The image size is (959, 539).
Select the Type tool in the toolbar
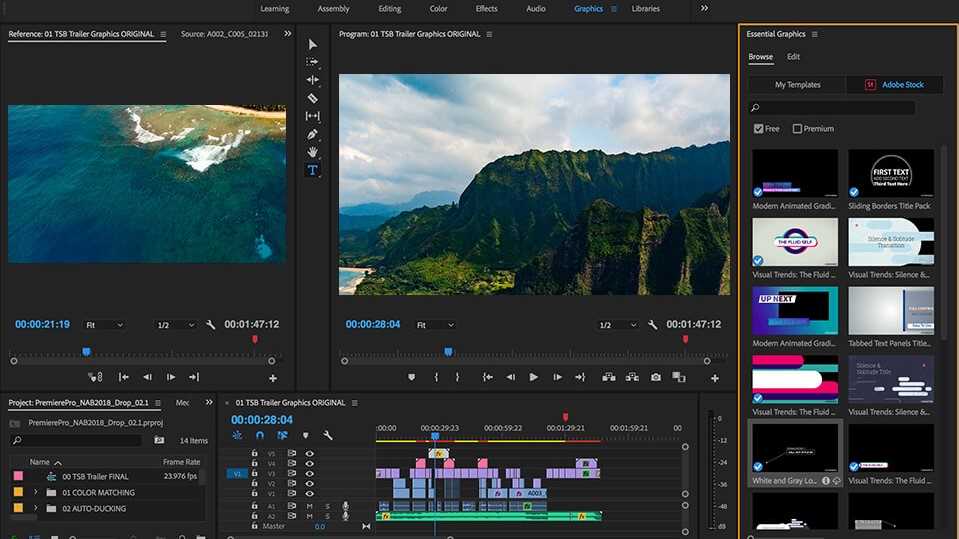point(312,170)
